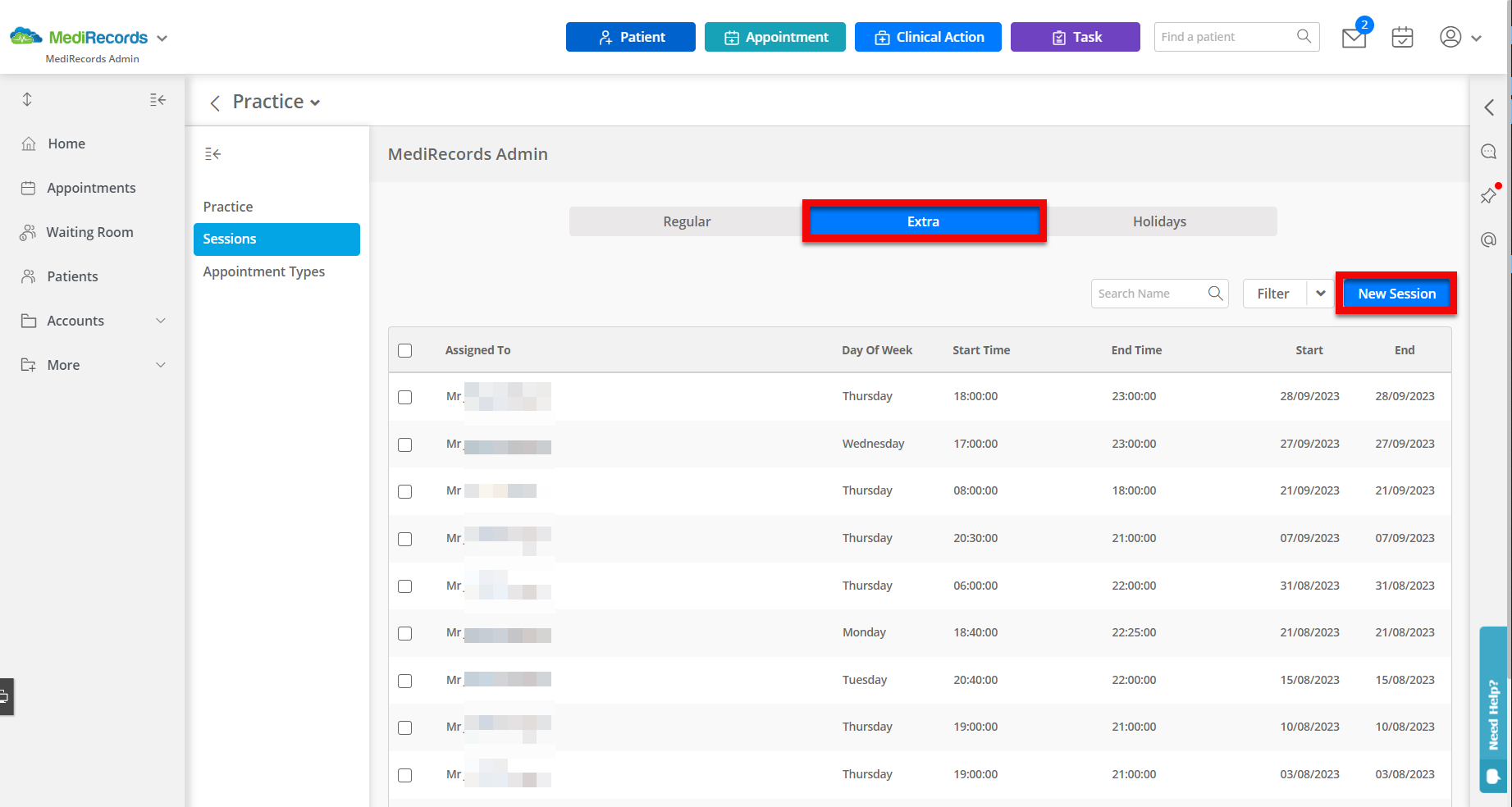
Task: Tick the checkbox for 27/09/2023 Wednesday session
Action: (405, 445)
